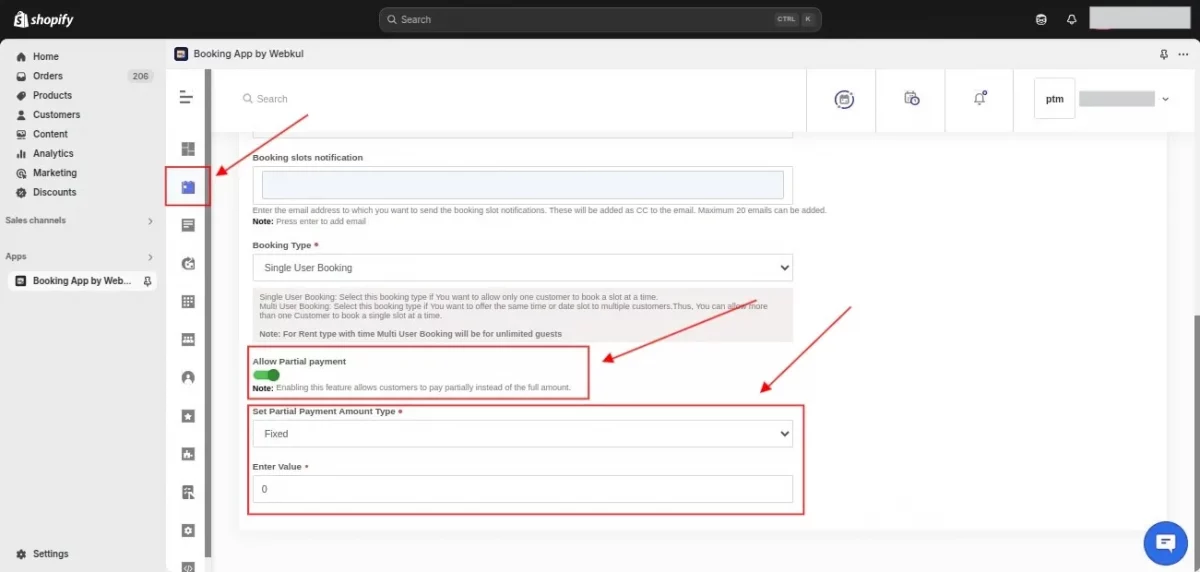Viewport: 1200px width, 572px height.
Task: Open the document list icon in app sidebar
Action: (187, 225)
